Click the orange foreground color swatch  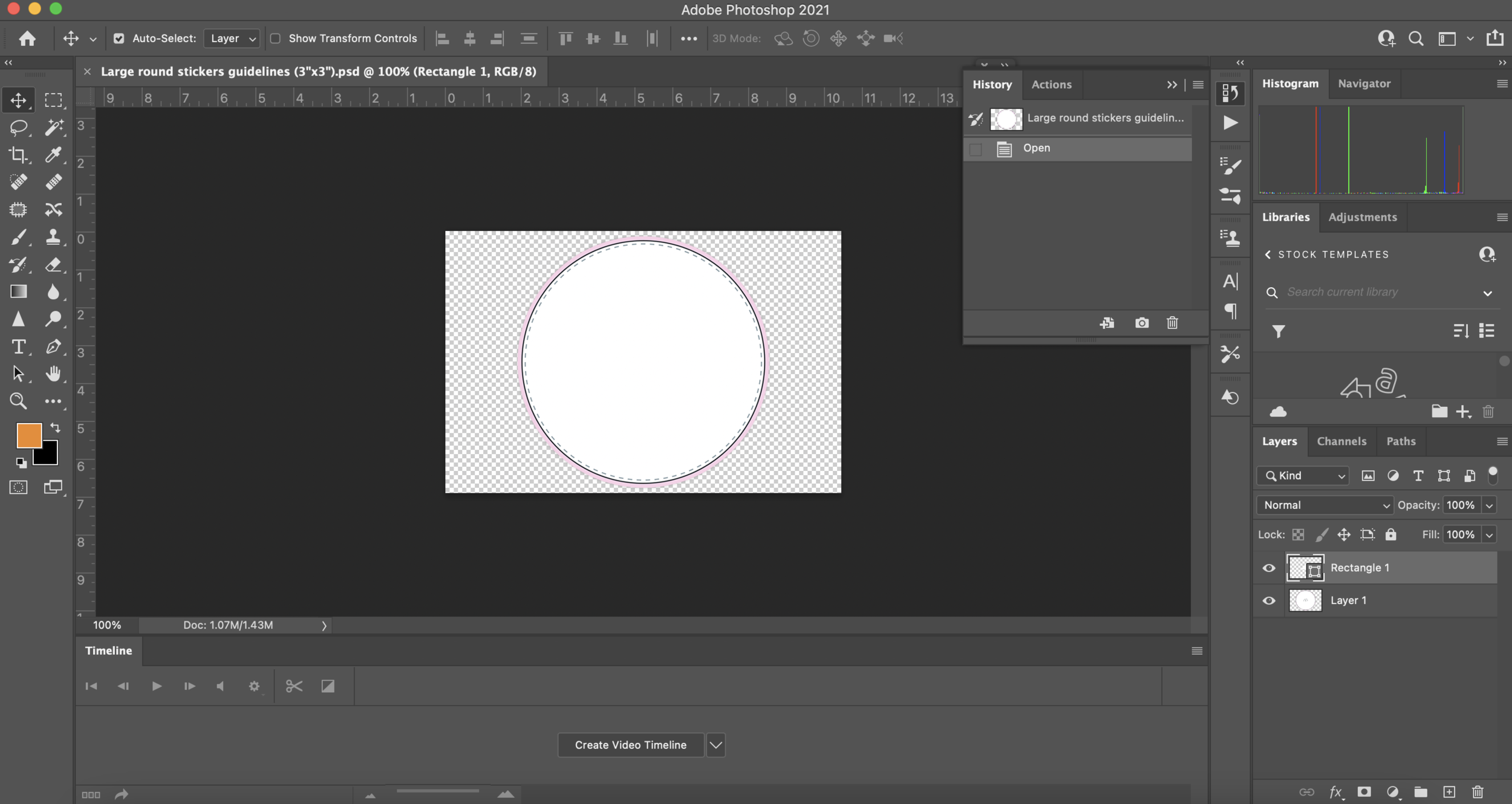point(28,435)
